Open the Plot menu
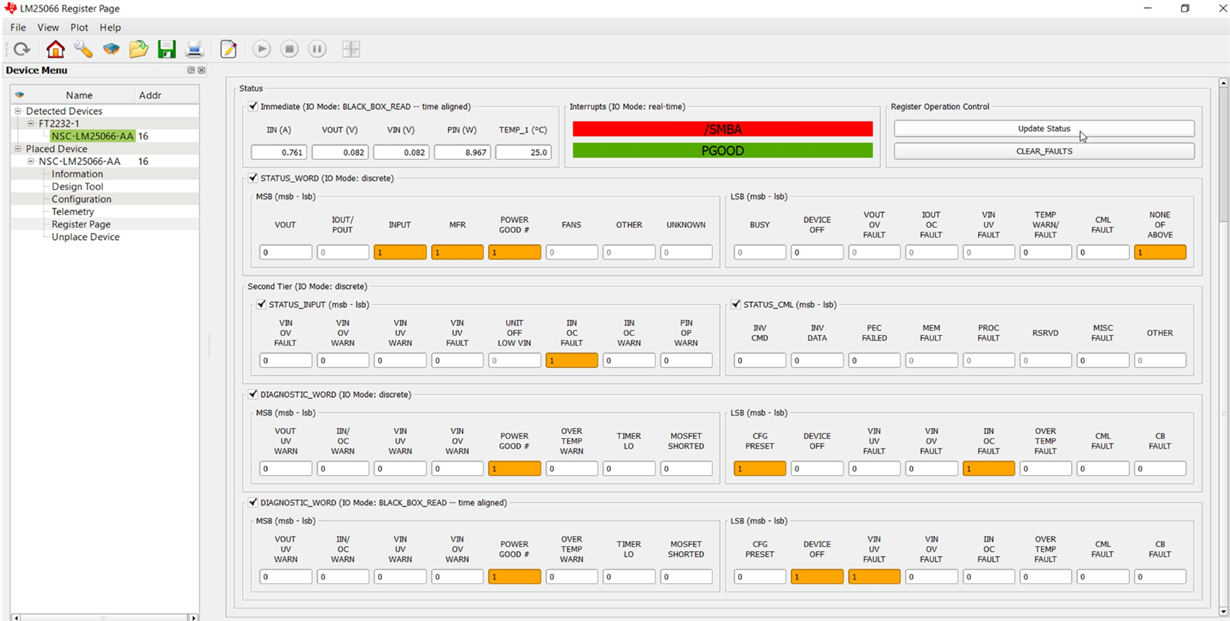This screenshot has width=1230, height=621. (79, 27)
